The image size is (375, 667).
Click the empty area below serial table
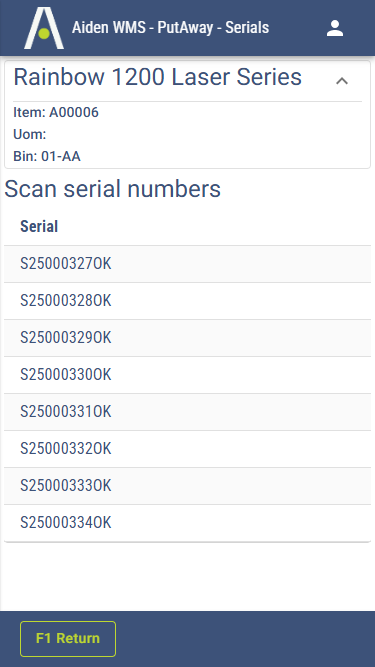188,576
